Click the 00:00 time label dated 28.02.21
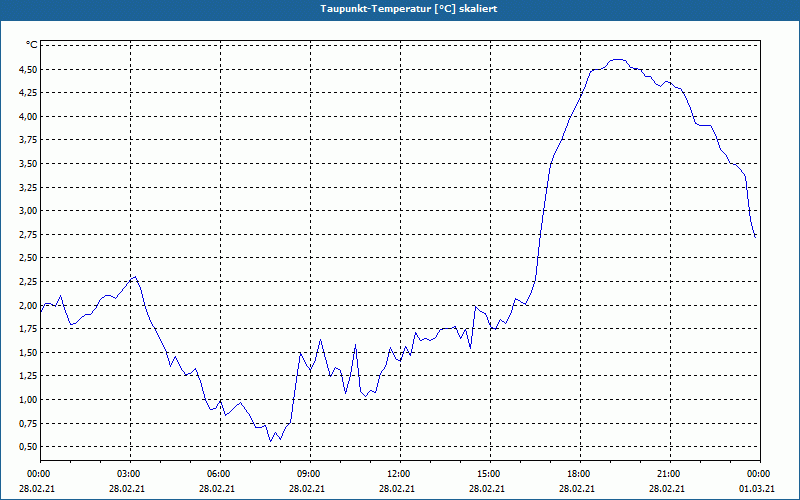This screenshot has width=800, height=500. tap(38, 474)
